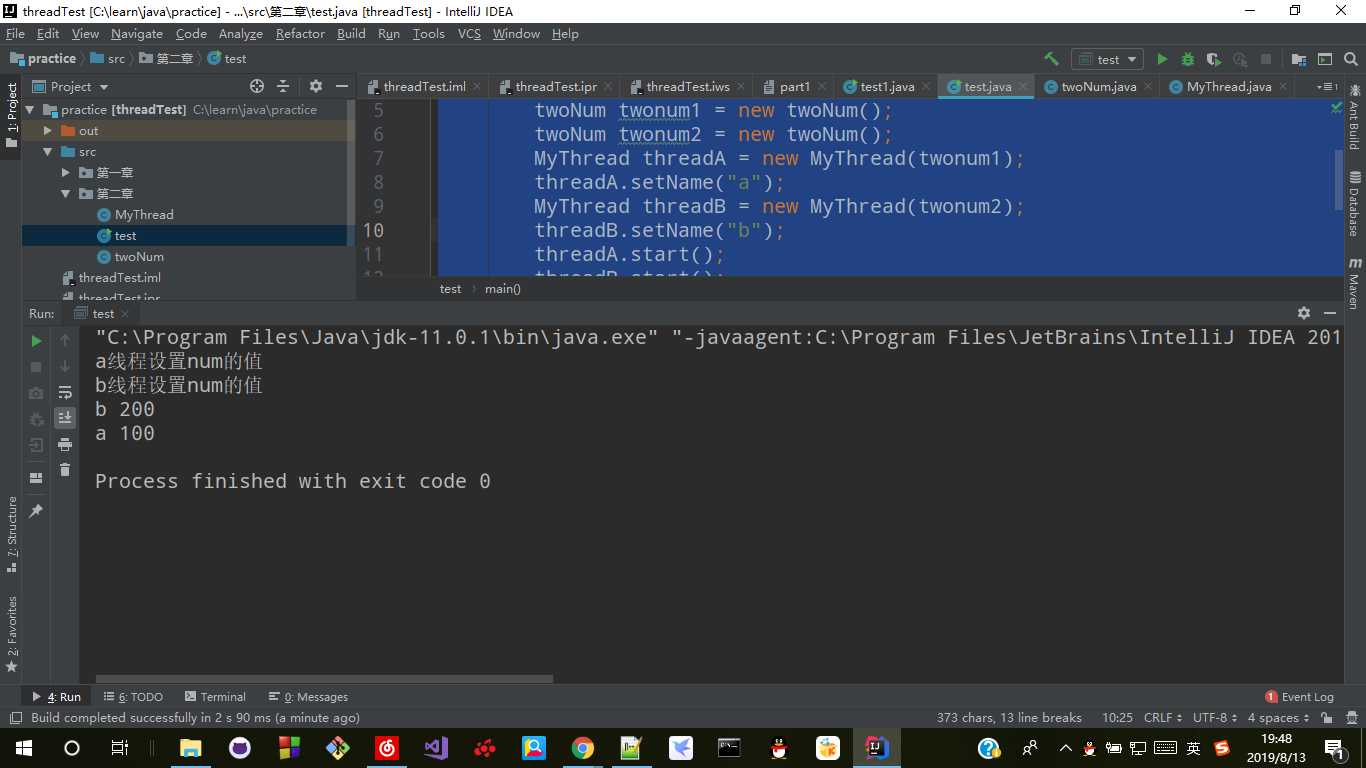Image resolution: width=1366 pixels, height=768 pixels.
Task: Collapse the 第二章 package
Action: (65, 194)
